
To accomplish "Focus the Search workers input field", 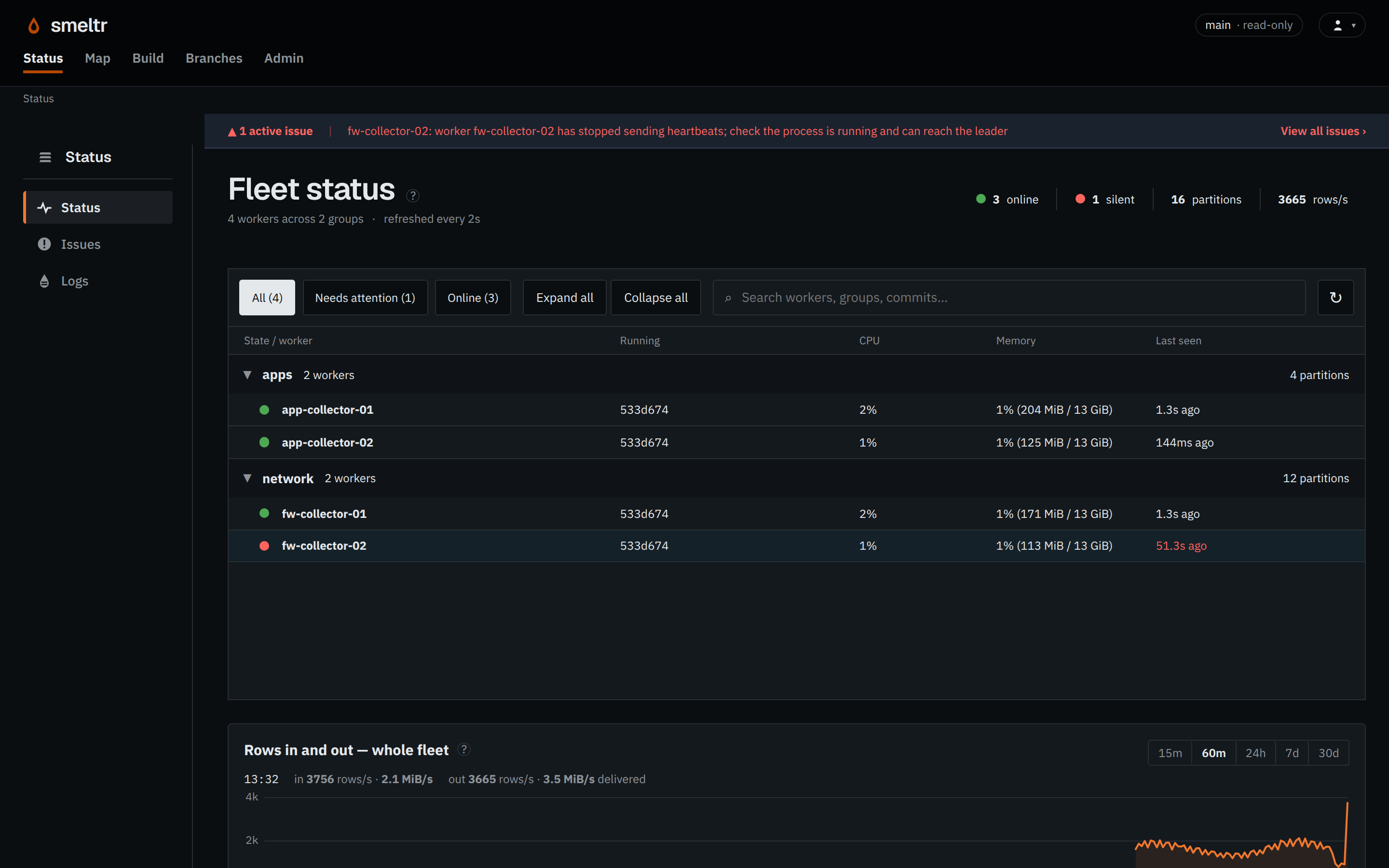I will (x=1009, y=298).
